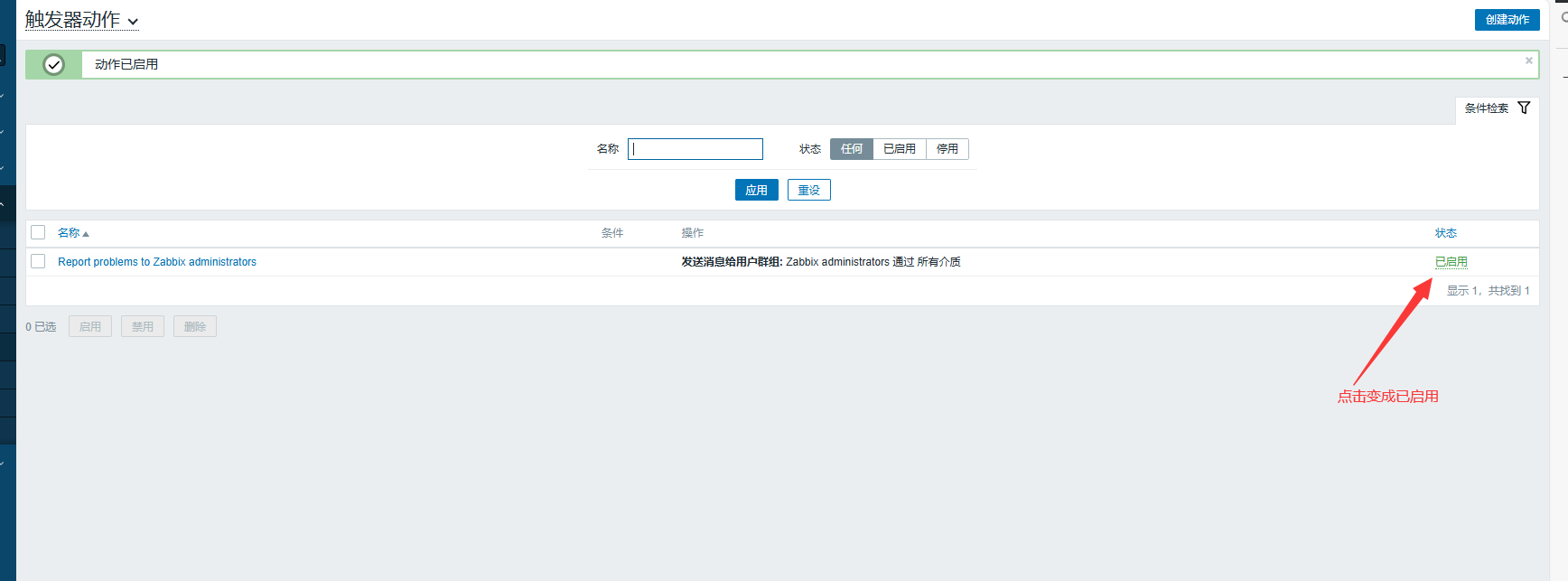Open Report problems to Zabbix administrators action
The width and height of the screenshot is (1568, 581).
[157, 262]
